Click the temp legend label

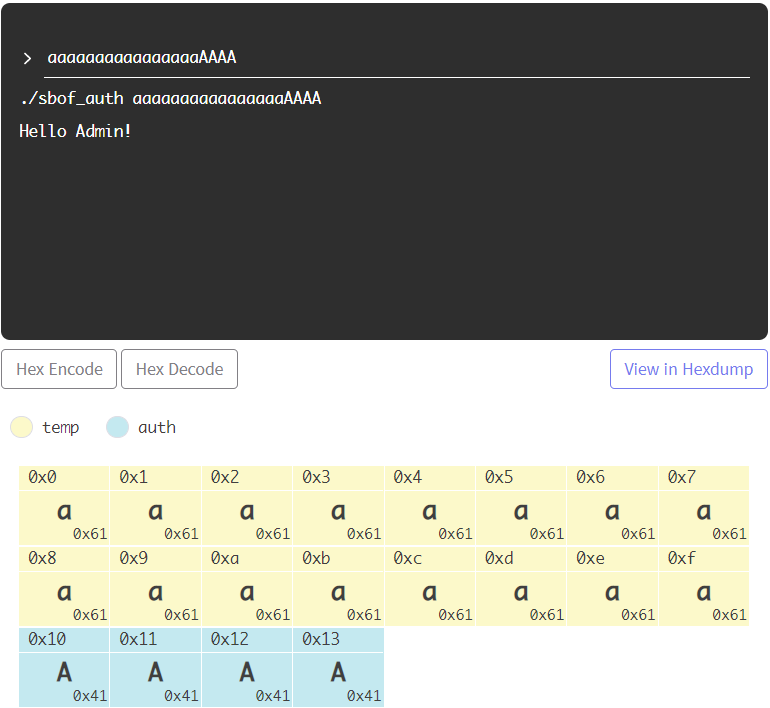pos(60,428)
